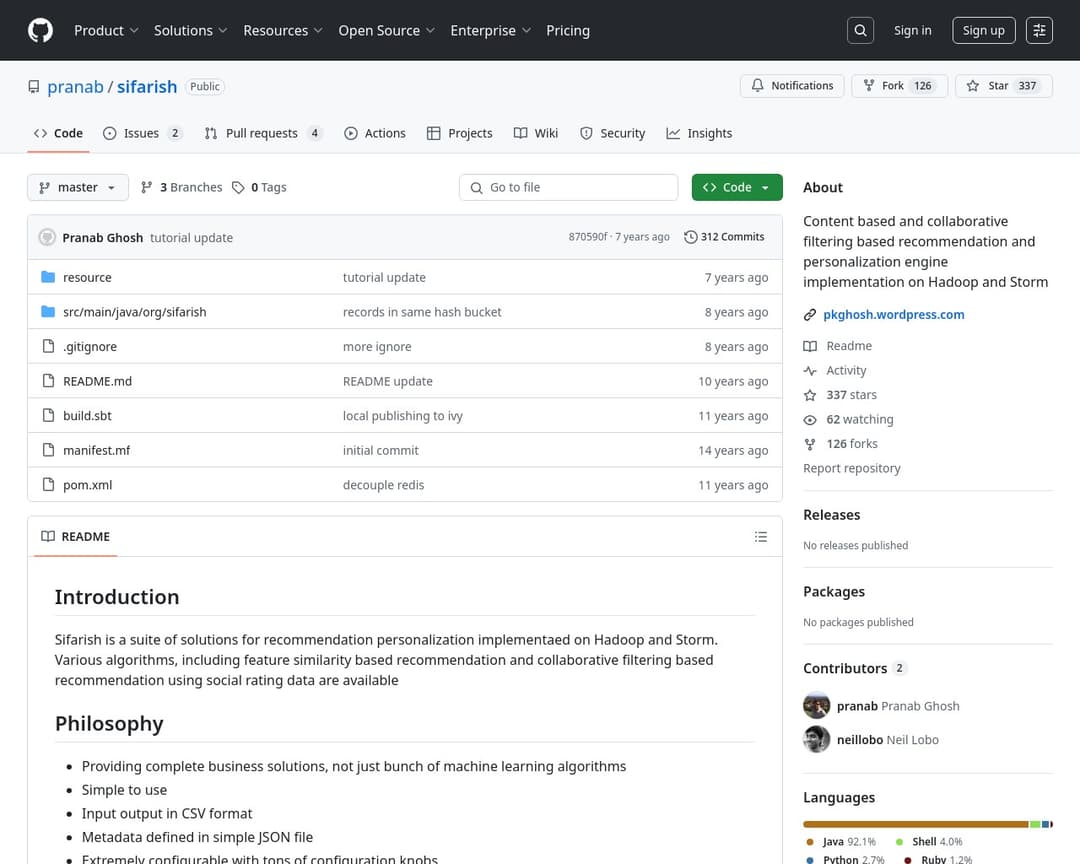Viewport: 1080px width, 864px height.
Task: Open the README outline icon
Action: click(761, 537)
